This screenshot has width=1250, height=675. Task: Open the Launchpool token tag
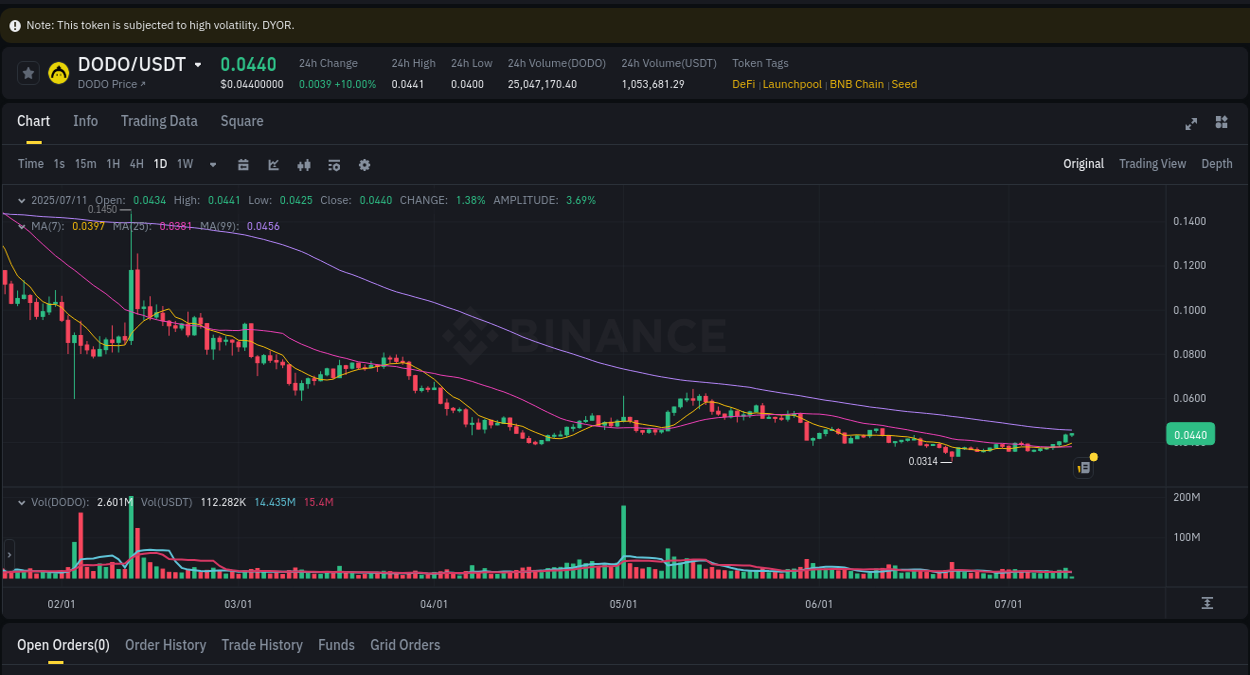(792, 84)
